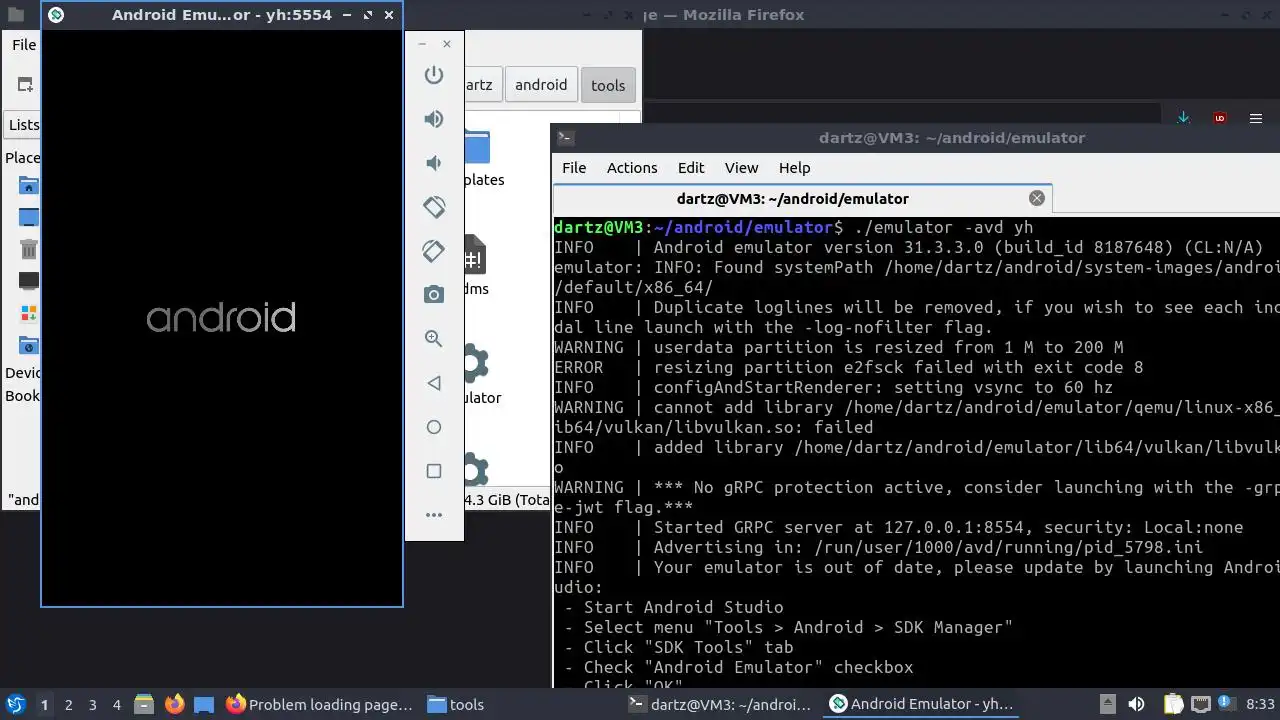Open the Lists dropdown in file manager sidebar
Image resolution: width=1280 pixels, height=720 pixels.
click(x=24, y=125)
